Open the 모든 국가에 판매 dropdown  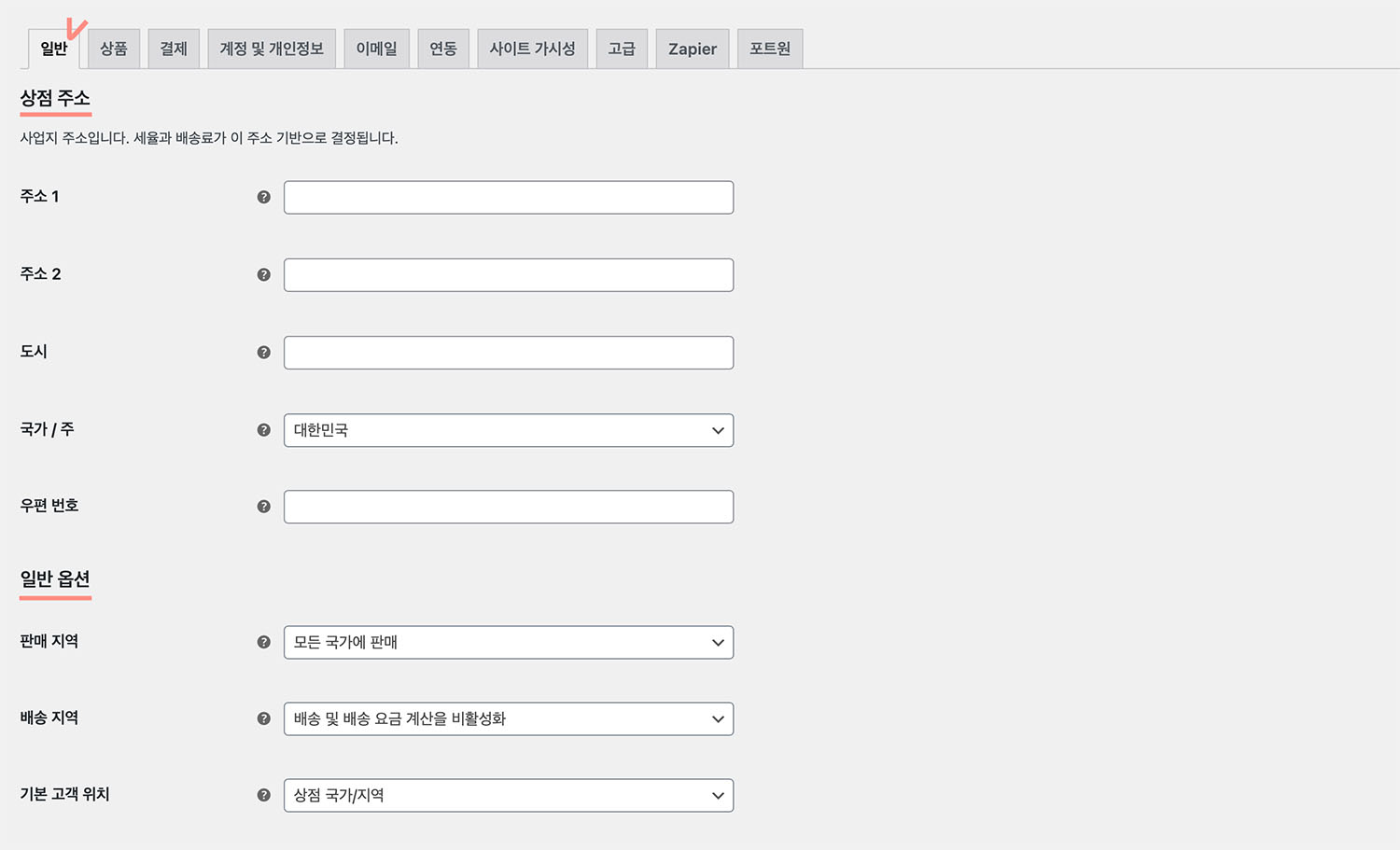tap(509, 642)
